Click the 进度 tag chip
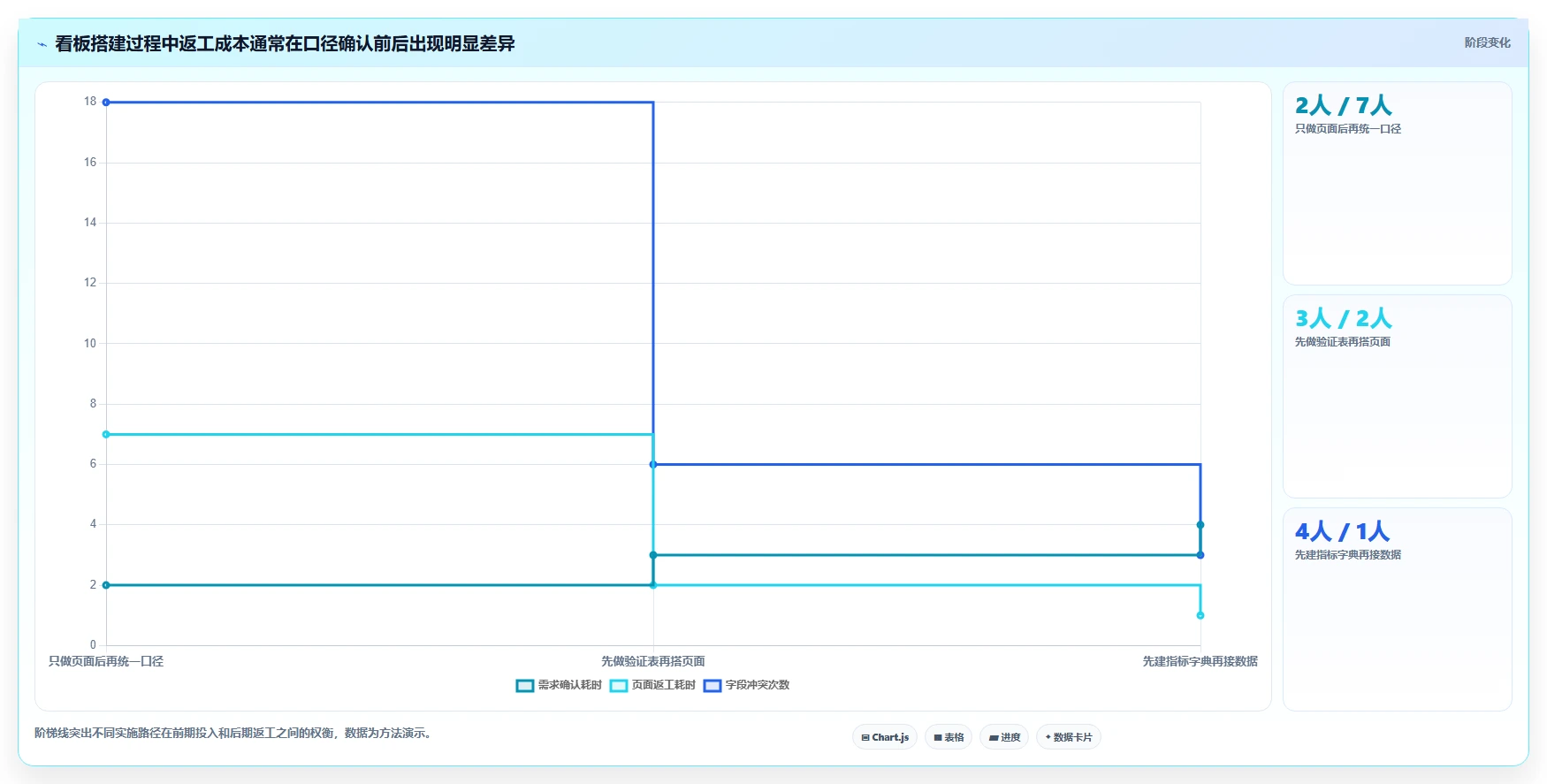 pos(1004,737)
